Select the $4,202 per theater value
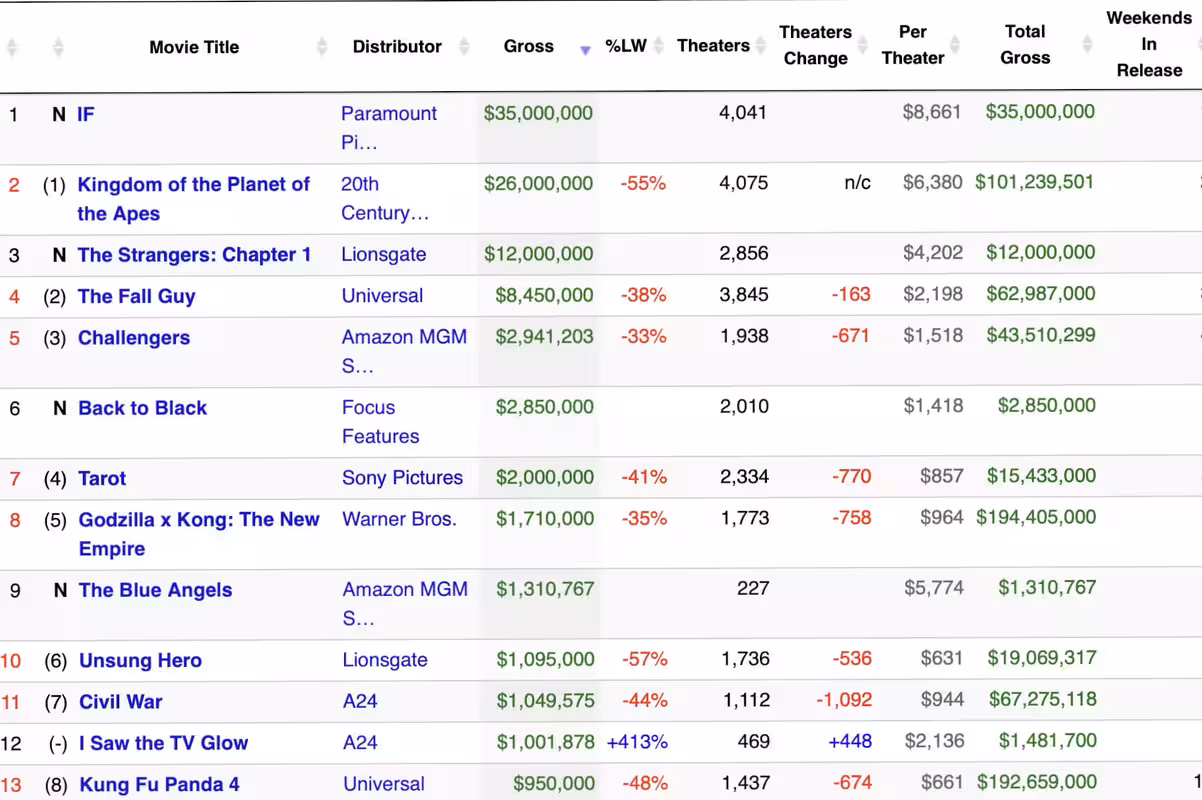 933,253
